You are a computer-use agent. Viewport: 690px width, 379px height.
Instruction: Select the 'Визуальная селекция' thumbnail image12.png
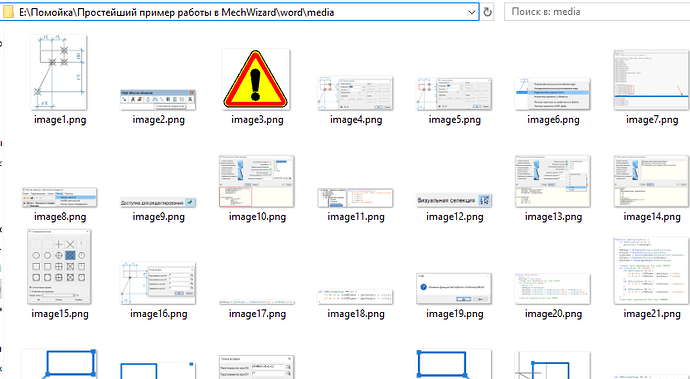tap(454, 200)
